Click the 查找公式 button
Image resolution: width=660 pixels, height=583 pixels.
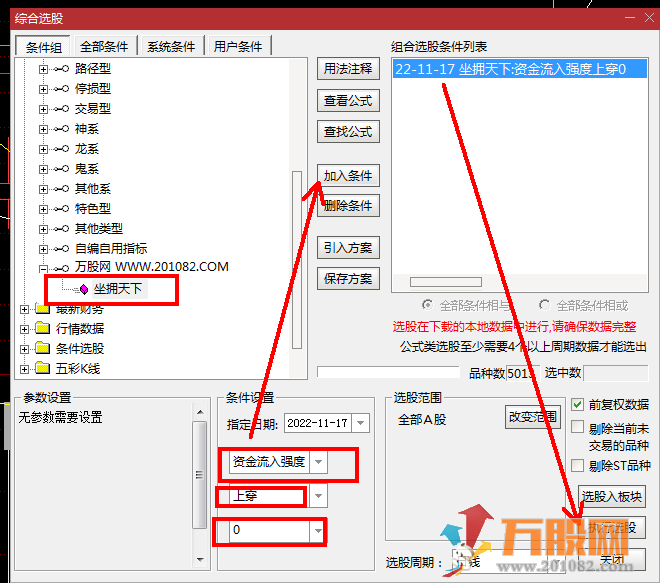point(348,132)
